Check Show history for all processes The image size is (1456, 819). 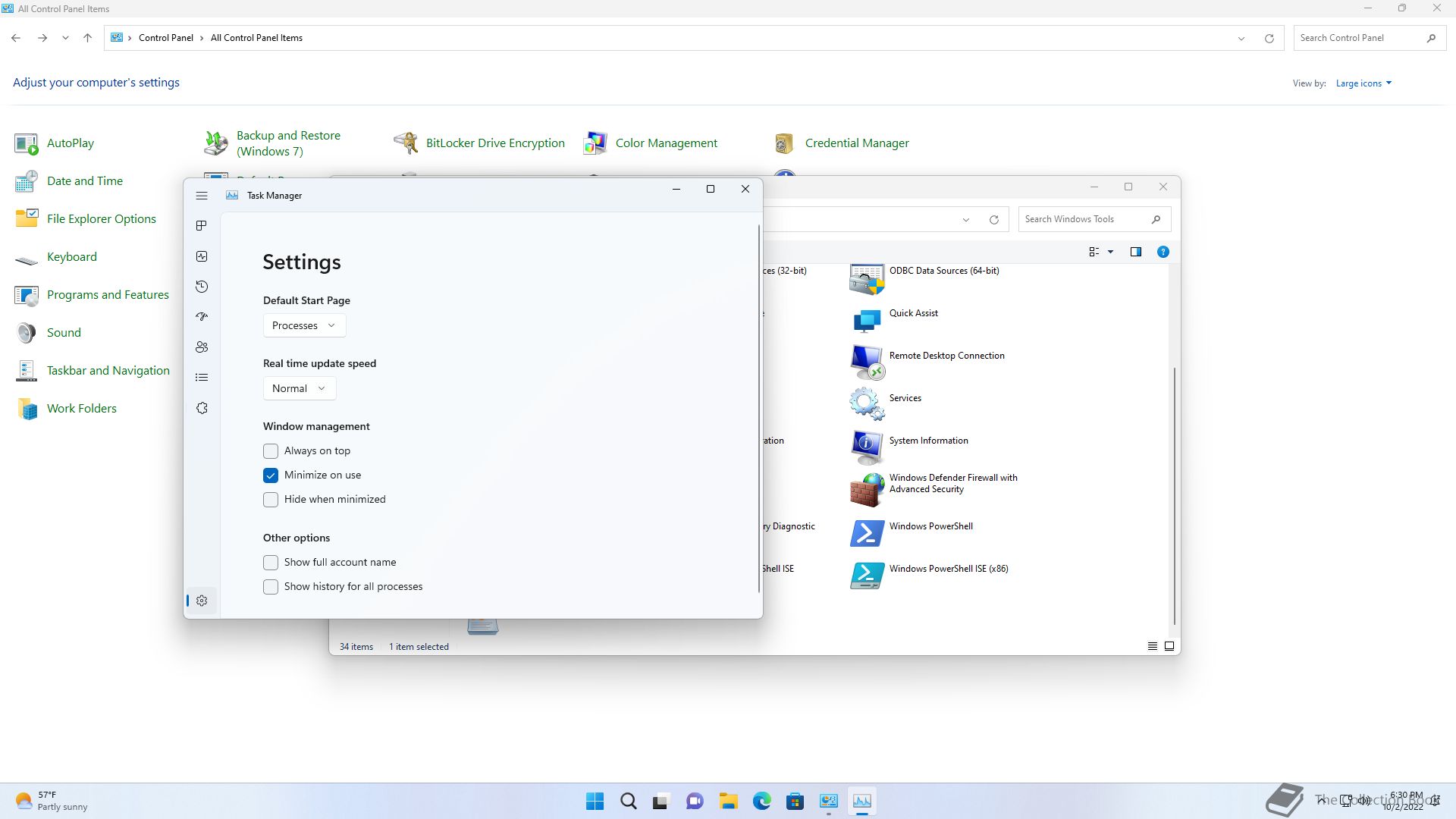271,587
